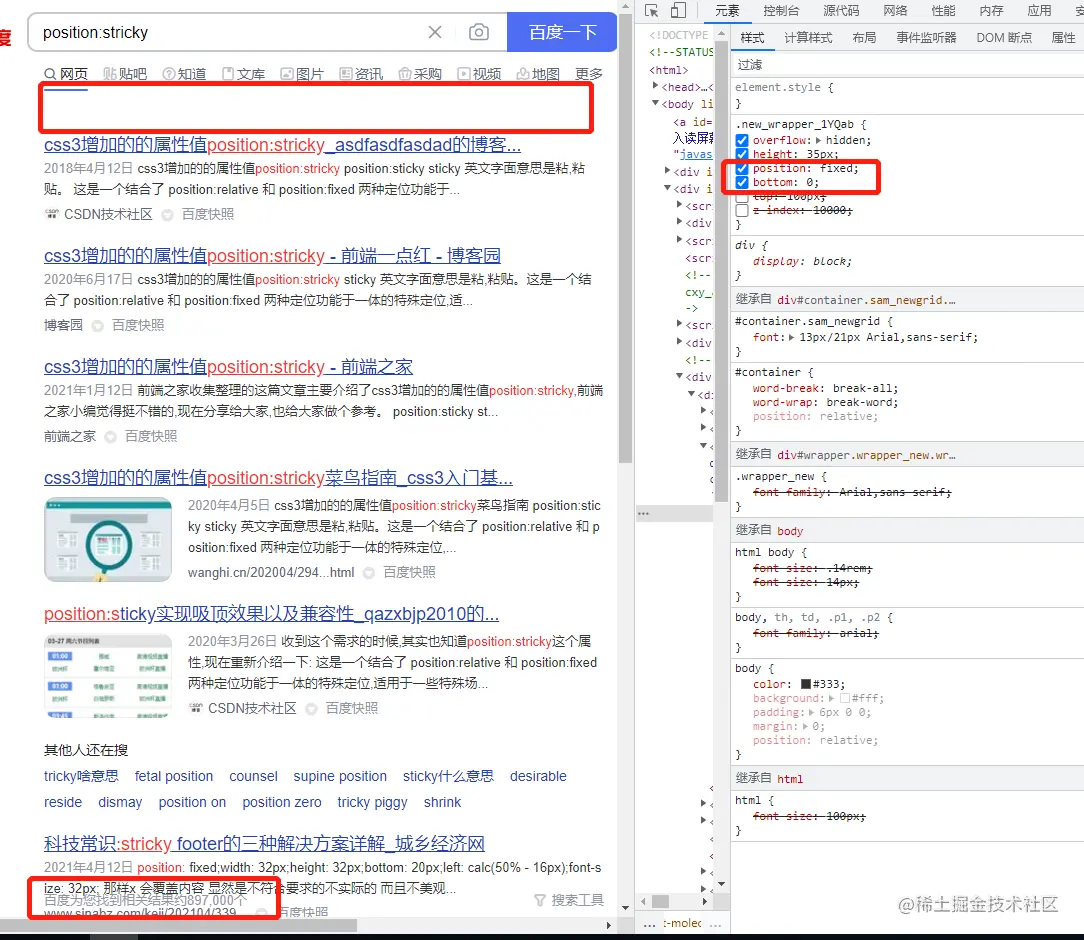Click the #fff background color swatch
Viewport: 1084px width, 940px height.
pos(845,698)
